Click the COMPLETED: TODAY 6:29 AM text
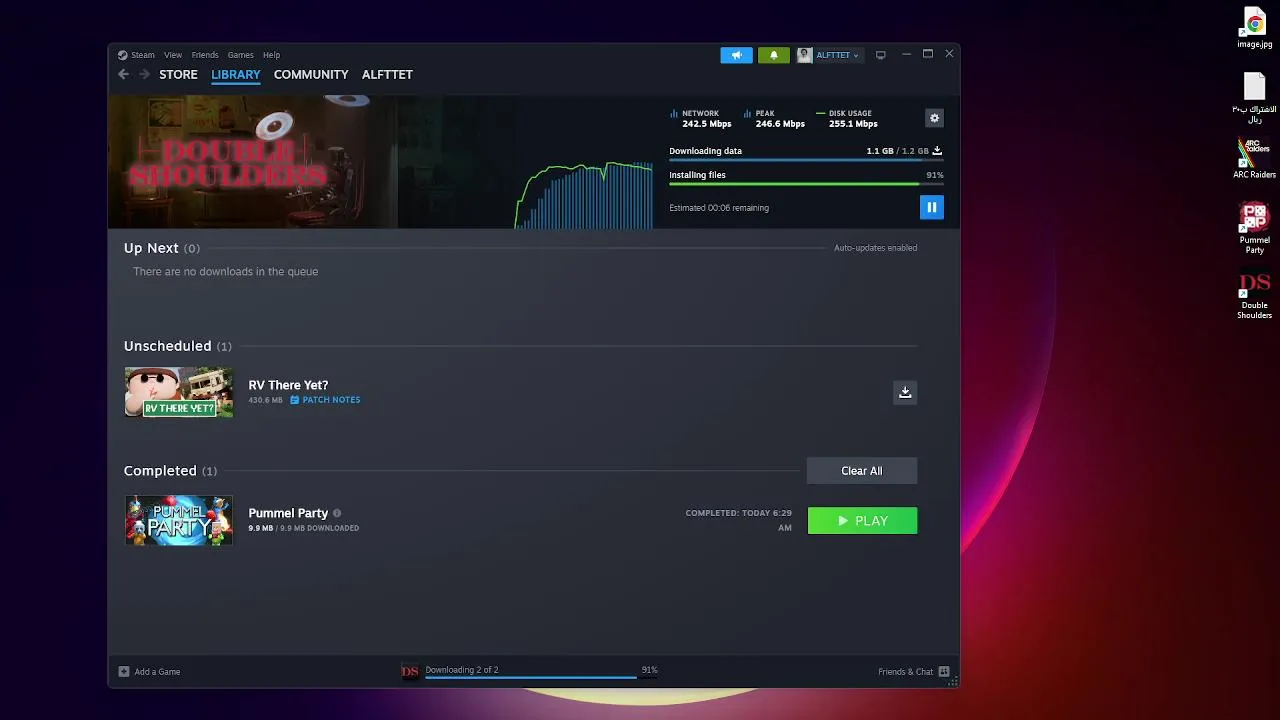 pos(739,520)
